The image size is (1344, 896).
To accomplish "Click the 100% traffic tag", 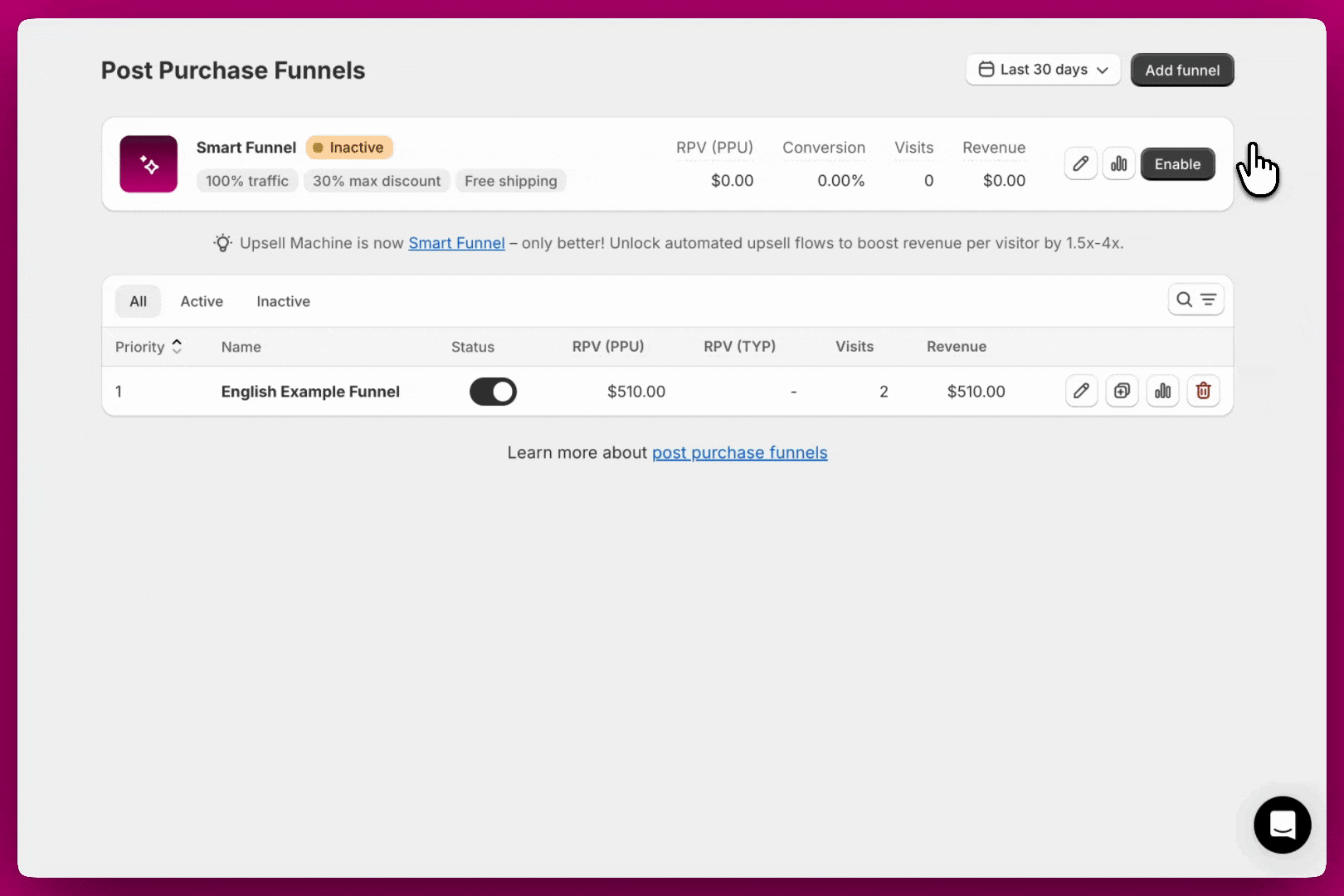I will pyautogui.click(x=247, y=181).
